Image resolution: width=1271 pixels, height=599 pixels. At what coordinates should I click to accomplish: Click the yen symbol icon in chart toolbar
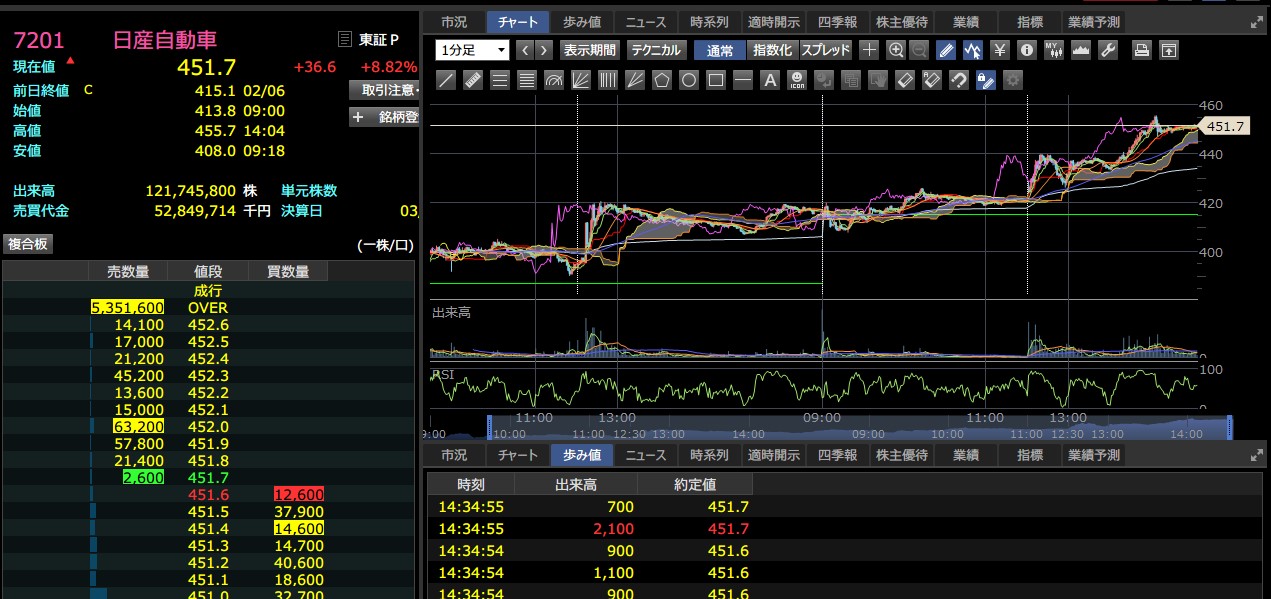pyautogui.click(x=1000, y=50)
